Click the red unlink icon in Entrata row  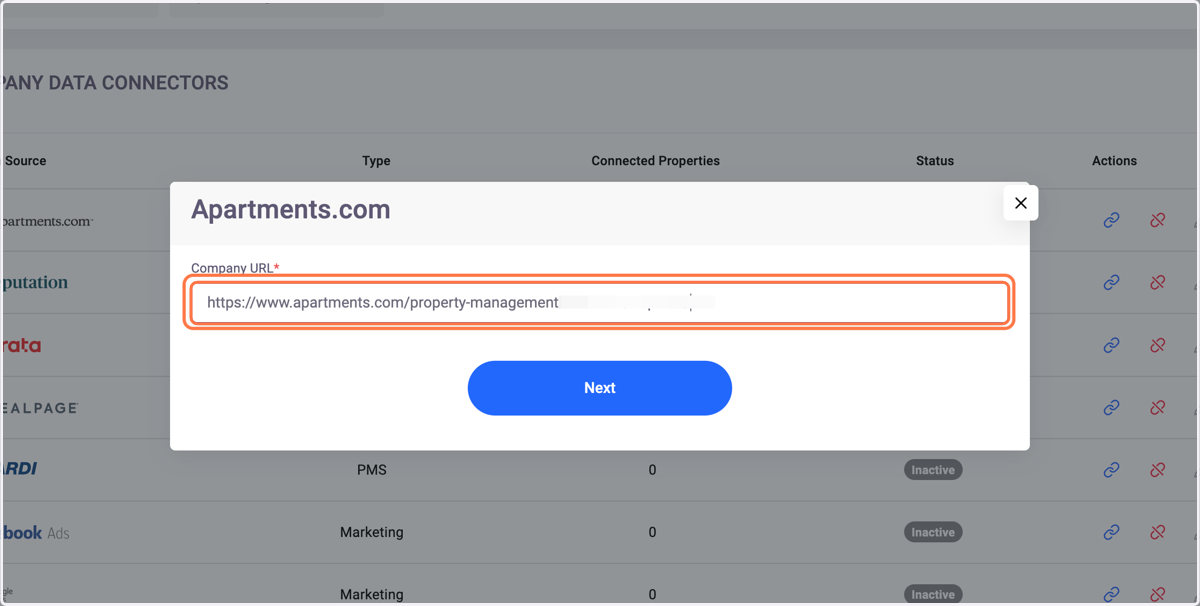click(x=1157, y=345)
